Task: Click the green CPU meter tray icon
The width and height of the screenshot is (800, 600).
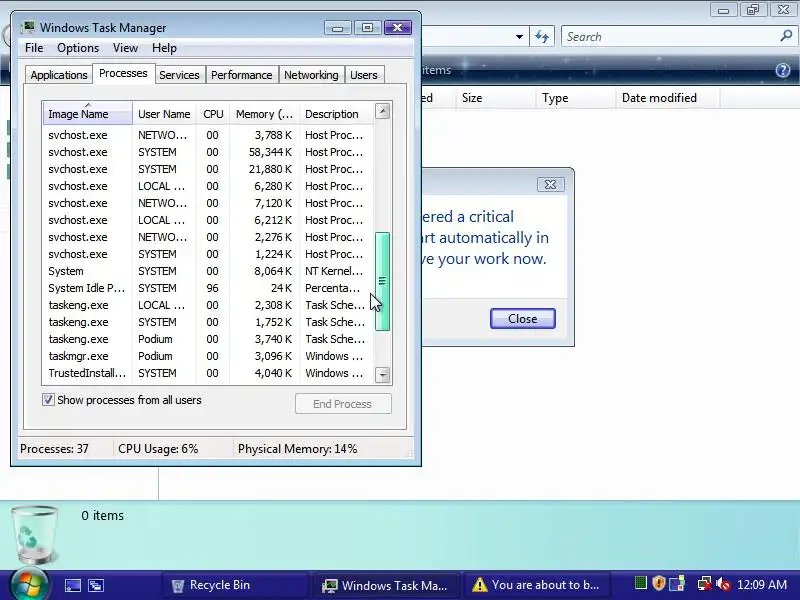Action: pos(640,583)
